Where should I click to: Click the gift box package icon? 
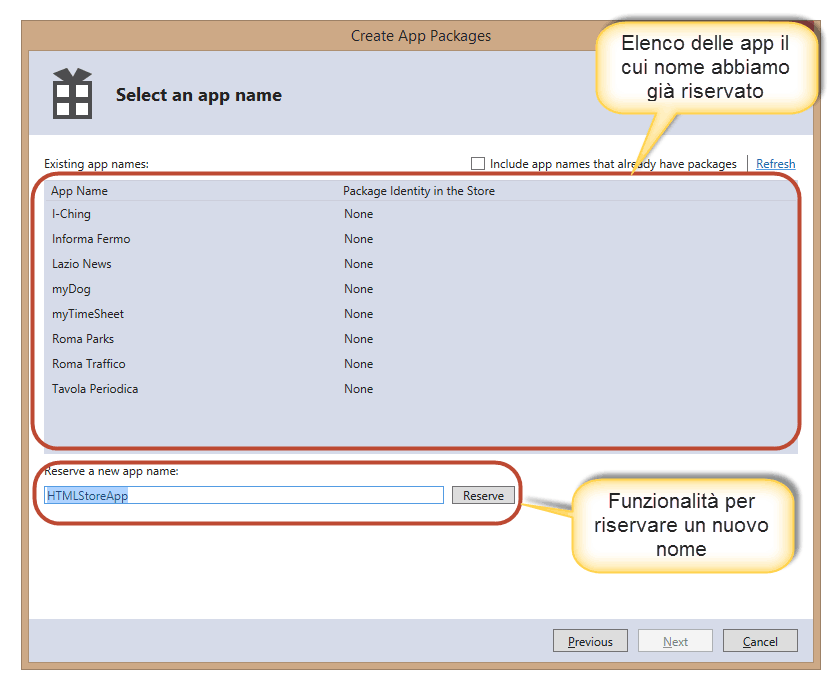pyautogui.click(x=72, y=94)
